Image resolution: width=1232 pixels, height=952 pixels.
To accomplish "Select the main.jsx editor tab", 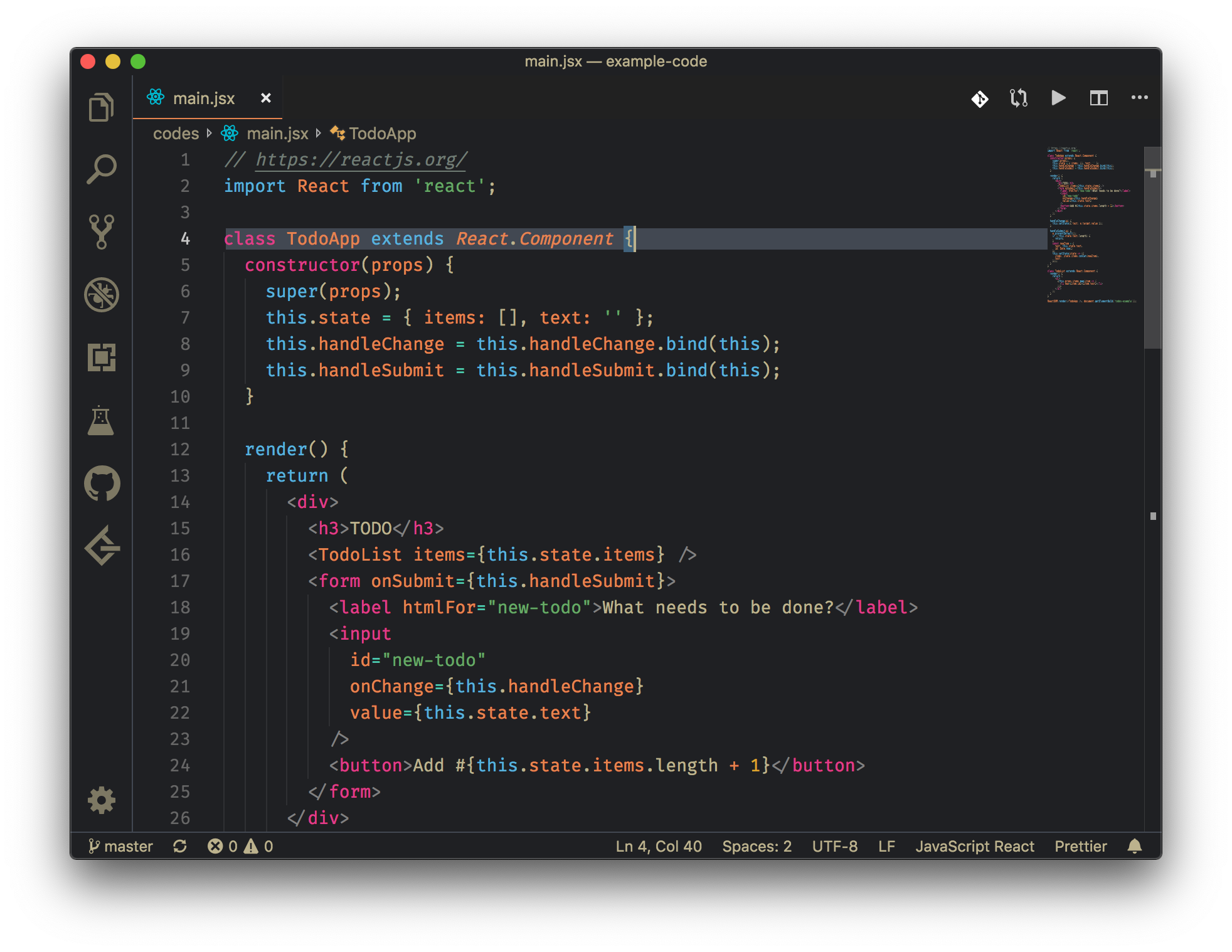I will click(x=205, y=98).
